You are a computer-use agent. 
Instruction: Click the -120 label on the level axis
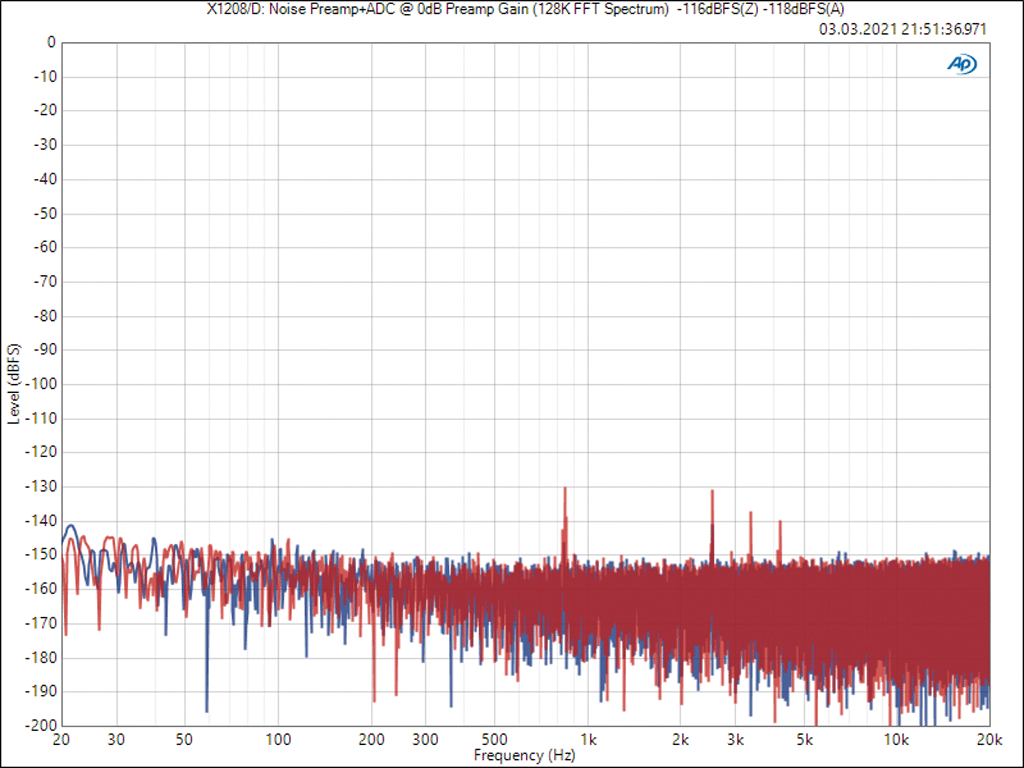42,452
